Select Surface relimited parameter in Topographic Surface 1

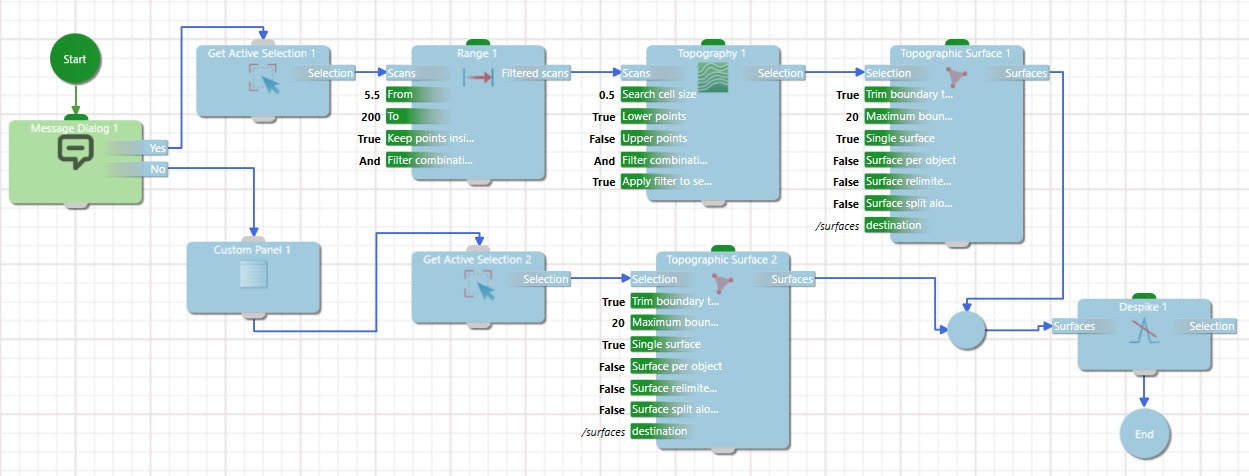click(x=908, y=182)
